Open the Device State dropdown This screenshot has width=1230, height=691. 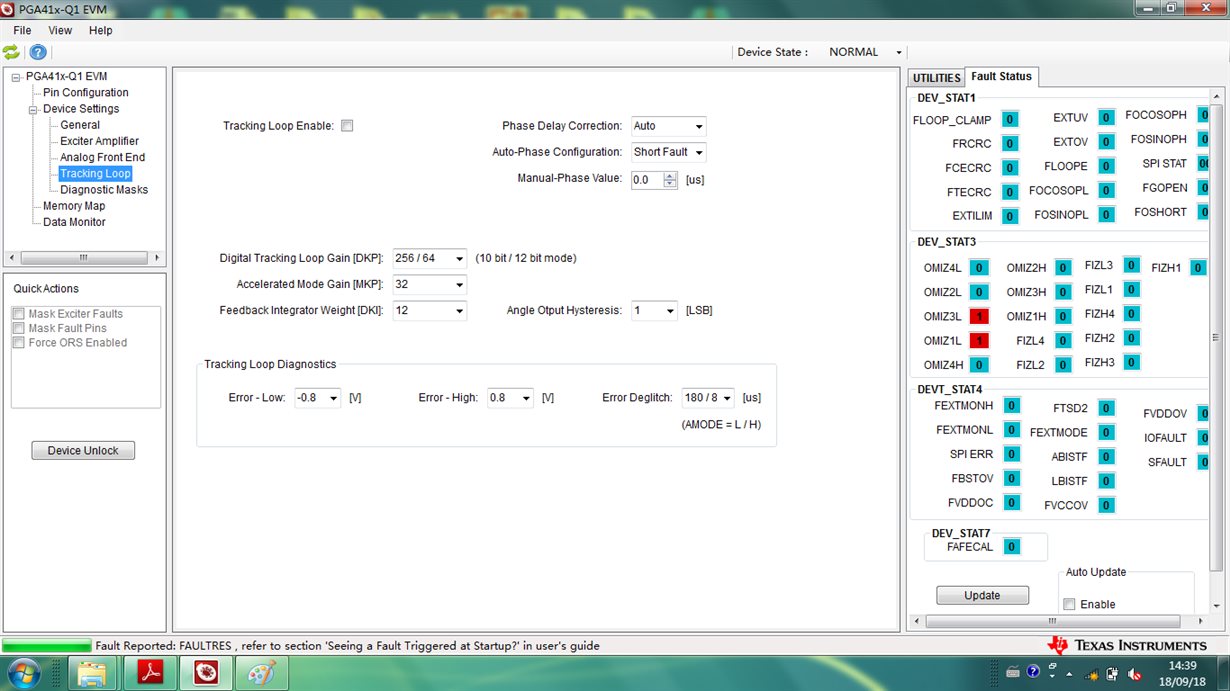(x=865, y=52)
